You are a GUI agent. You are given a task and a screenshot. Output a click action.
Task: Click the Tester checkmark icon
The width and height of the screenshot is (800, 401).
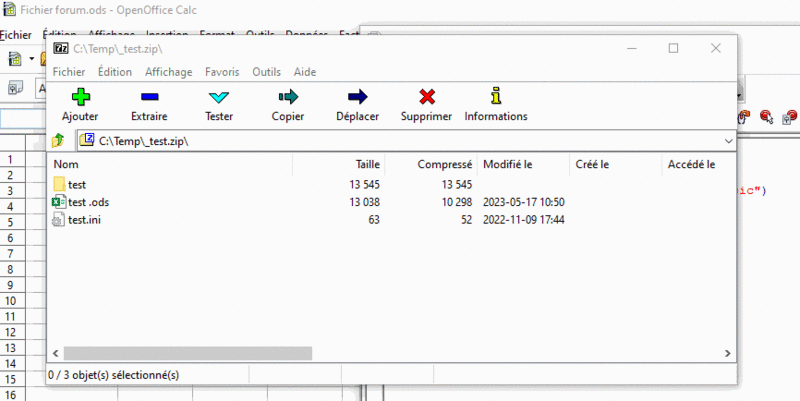(x=219, y=97)
